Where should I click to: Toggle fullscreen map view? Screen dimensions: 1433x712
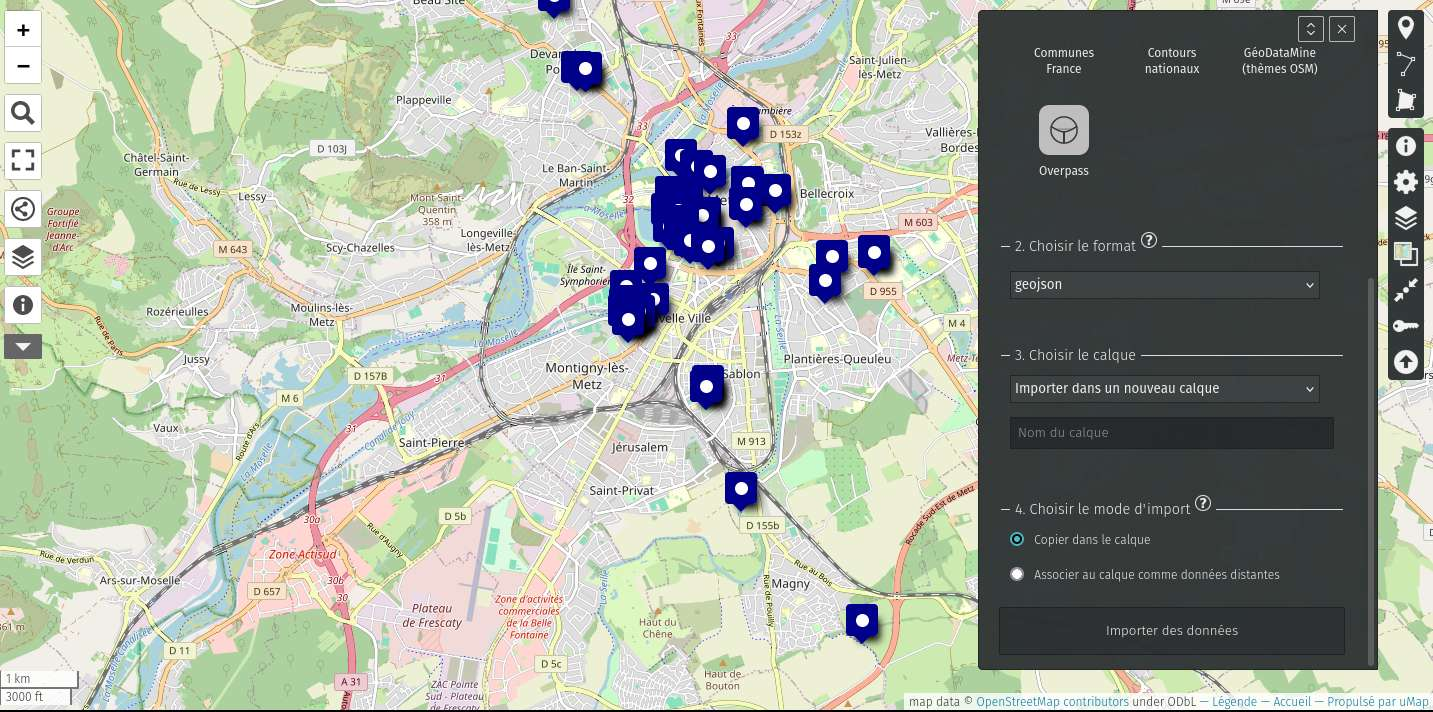pyautogui.click(x=23, y=161)
